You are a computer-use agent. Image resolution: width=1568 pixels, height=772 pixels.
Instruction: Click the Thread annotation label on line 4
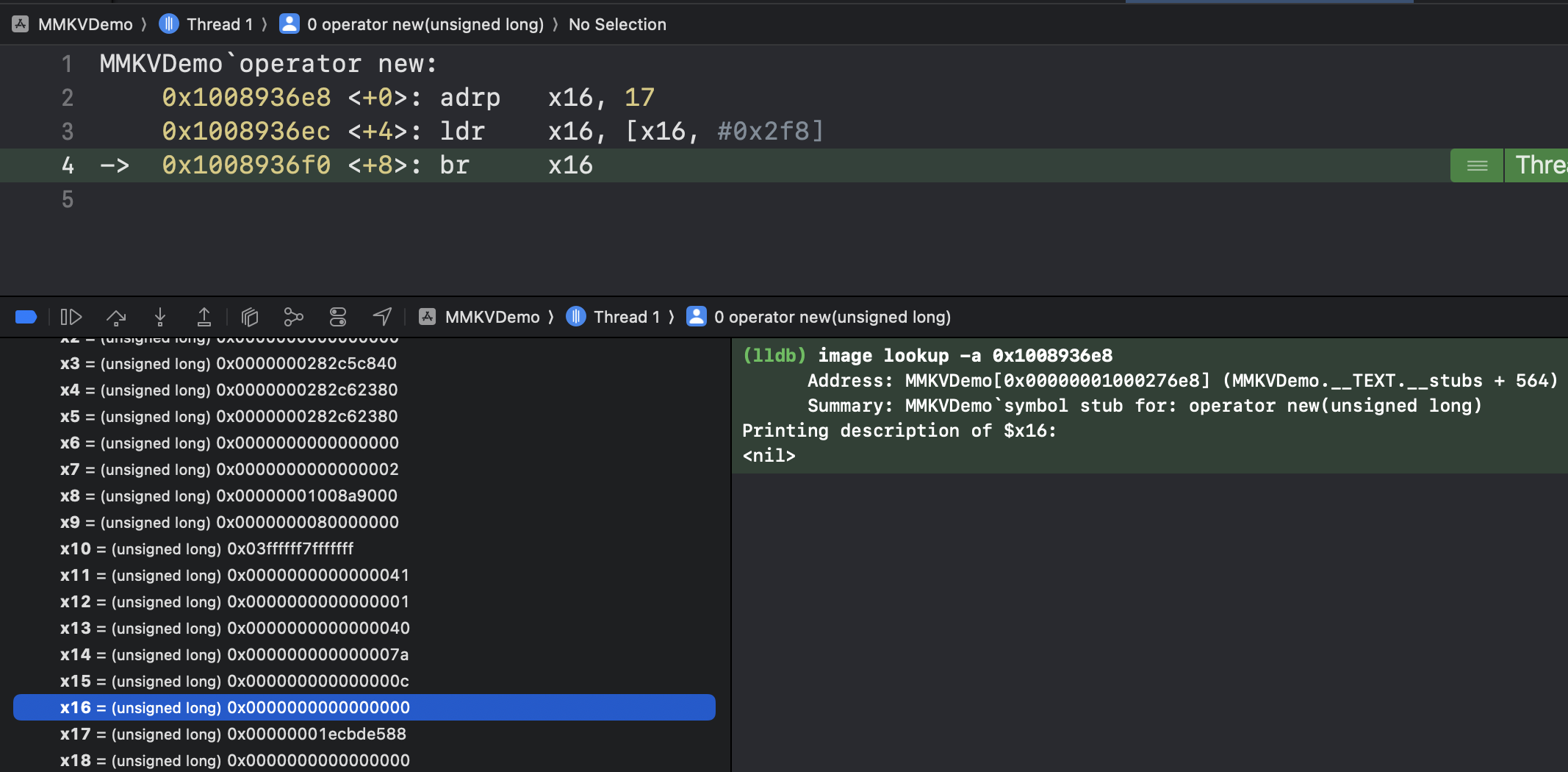pos(1540,165)
